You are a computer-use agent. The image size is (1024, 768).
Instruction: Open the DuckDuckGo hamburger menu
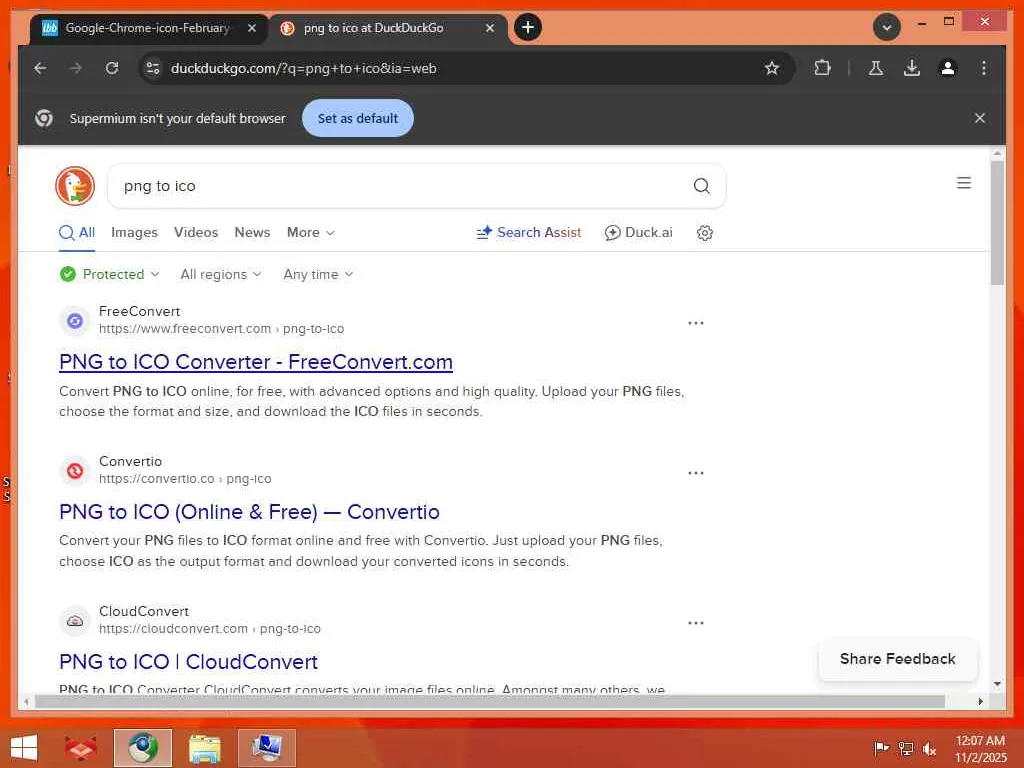964,183
